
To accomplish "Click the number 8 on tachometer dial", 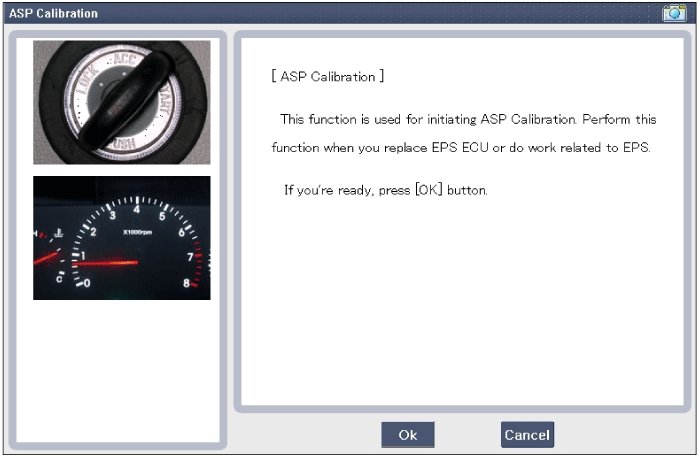I will (x=187, y=283).
